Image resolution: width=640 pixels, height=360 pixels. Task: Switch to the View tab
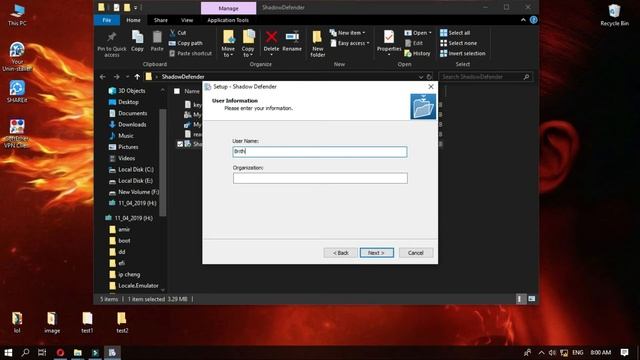187,20
